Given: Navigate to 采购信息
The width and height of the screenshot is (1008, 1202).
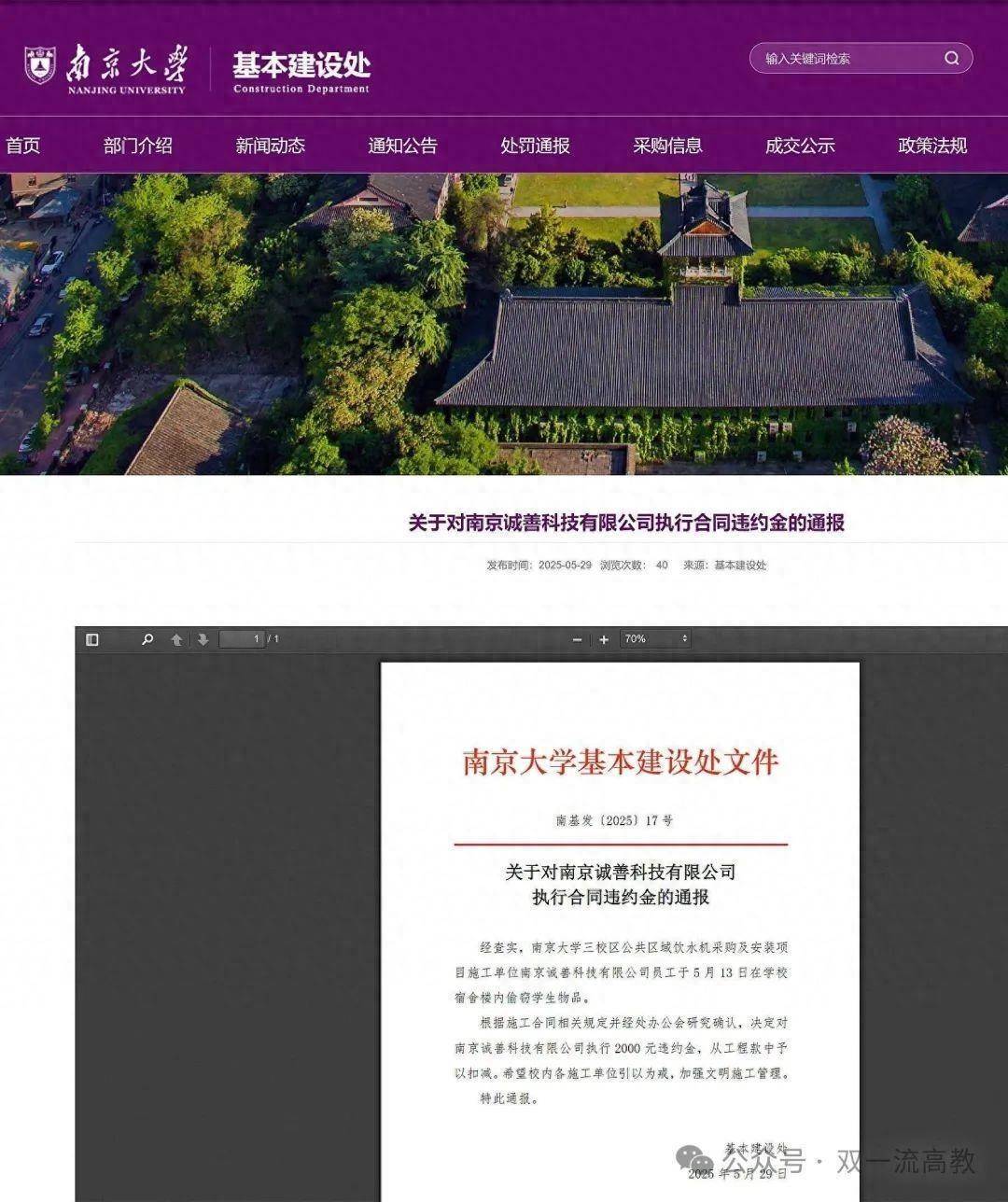Looking at the screenshot, I should tap(667, 146).
